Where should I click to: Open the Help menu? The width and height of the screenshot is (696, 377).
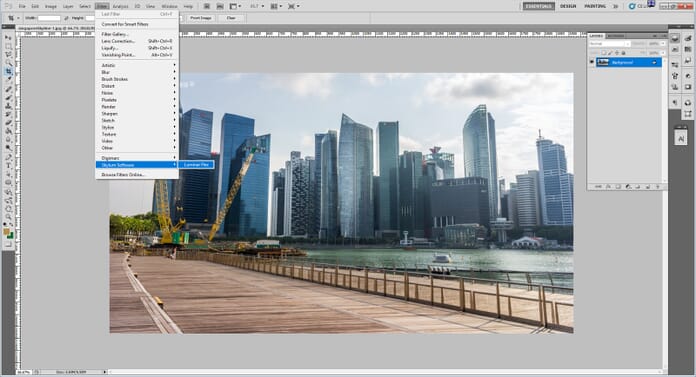pos(188,6)
